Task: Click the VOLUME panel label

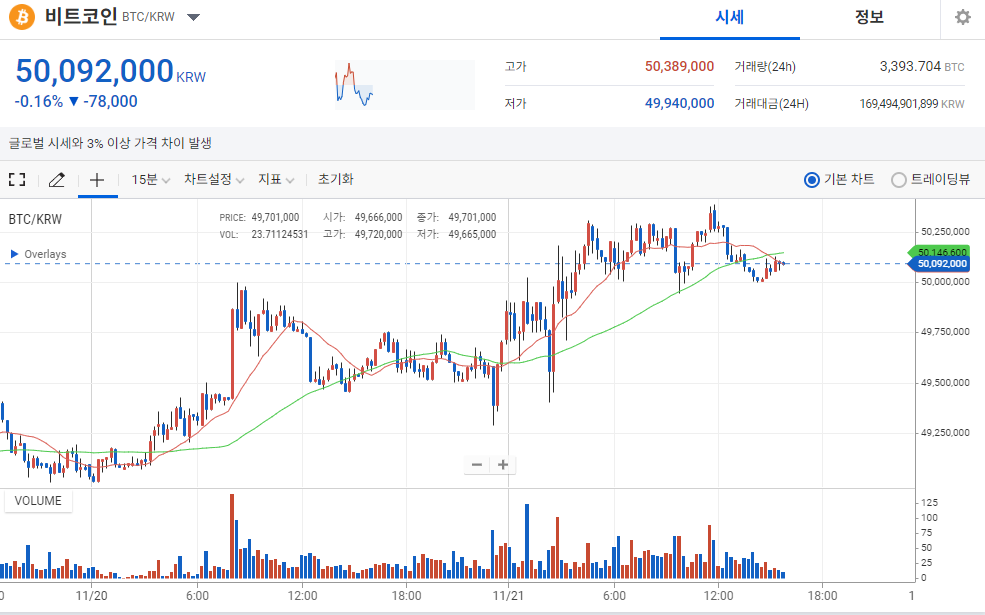Action: coord(38,501)
